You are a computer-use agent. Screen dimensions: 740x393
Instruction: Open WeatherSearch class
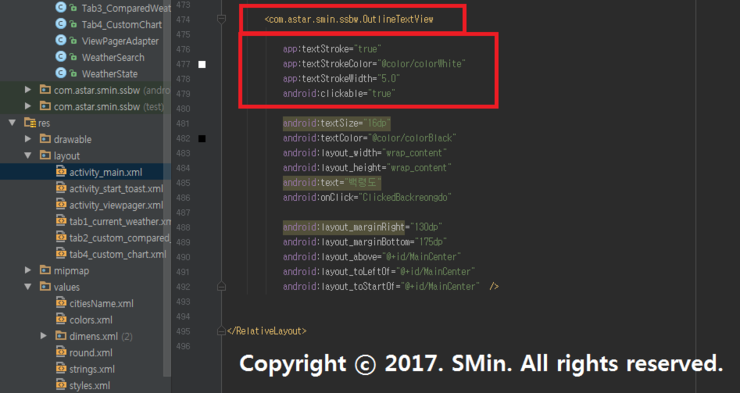tap(113, 58)
